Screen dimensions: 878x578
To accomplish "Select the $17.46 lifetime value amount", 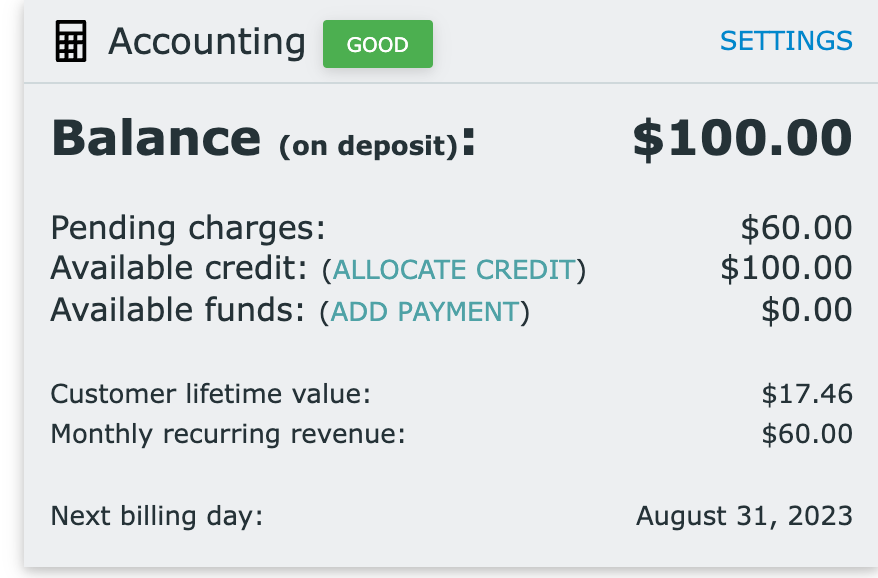I will tap(807, 394).
